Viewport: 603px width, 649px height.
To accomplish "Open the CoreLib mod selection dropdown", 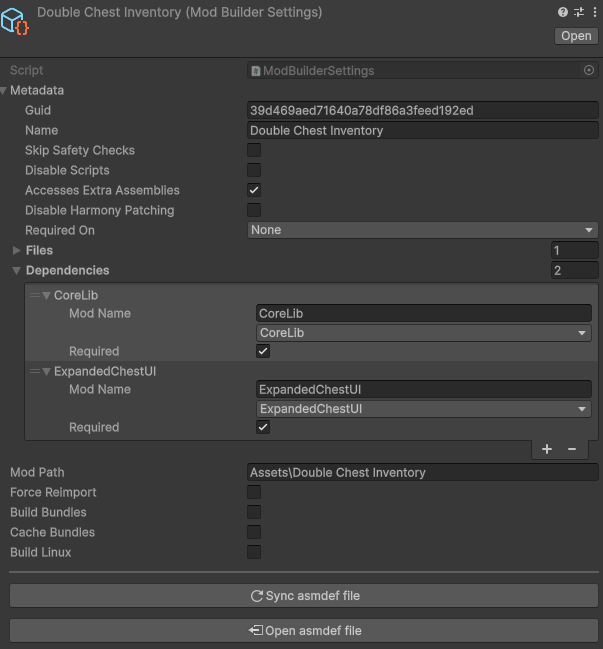I will click(424, 333).
